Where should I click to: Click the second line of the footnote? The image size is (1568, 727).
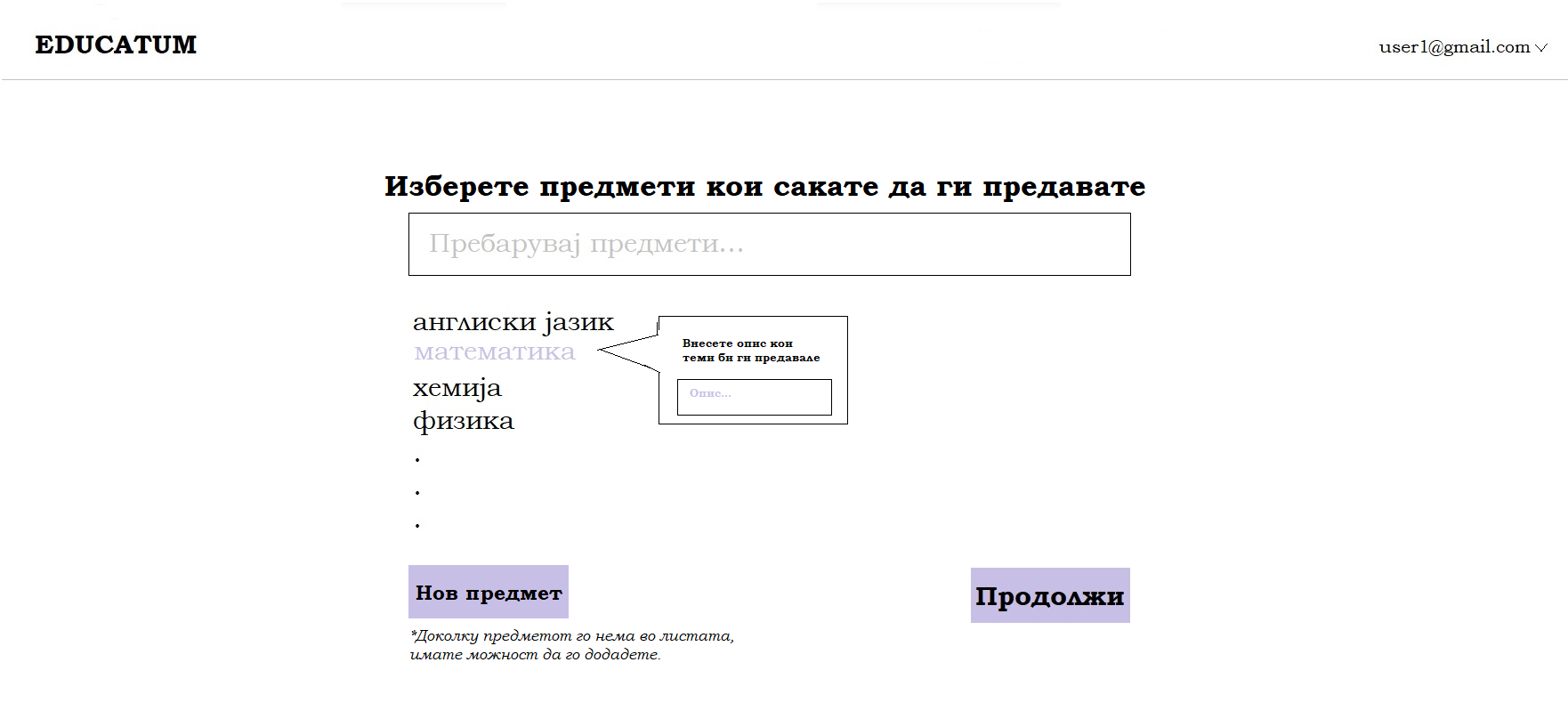click(535, 655)
